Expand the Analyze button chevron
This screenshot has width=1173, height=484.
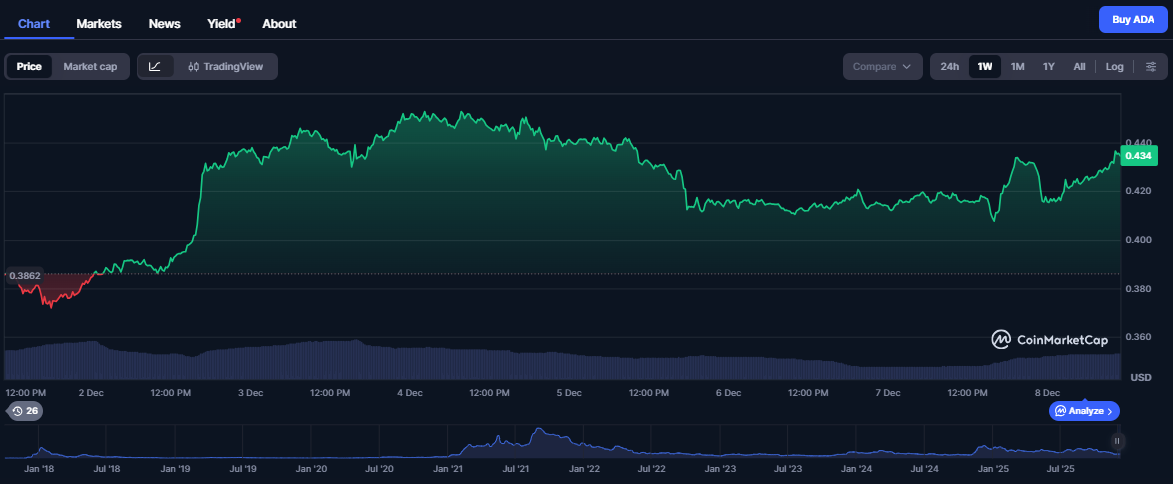coord(1111,411)
